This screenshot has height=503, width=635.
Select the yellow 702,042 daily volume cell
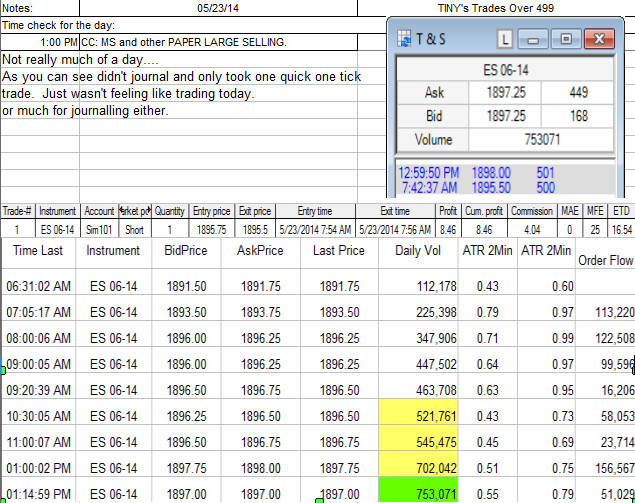(x=418, y=464)
